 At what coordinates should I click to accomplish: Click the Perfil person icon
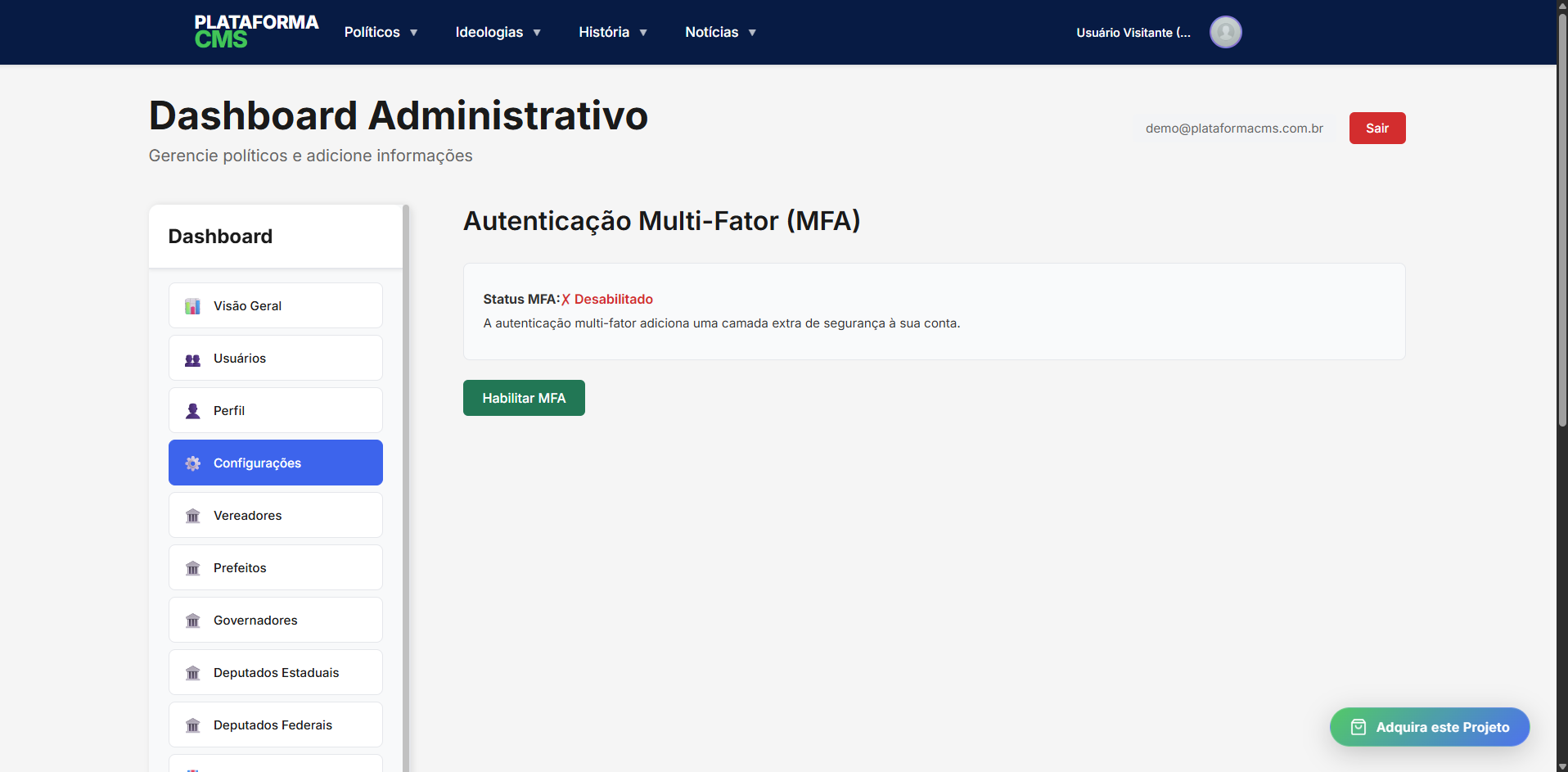[192, 411]
